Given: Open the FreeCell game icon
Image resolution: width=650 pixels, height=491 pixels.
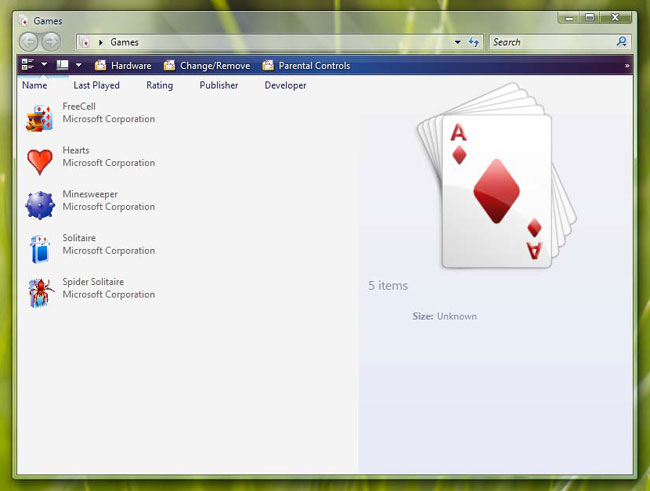Looking at the screenshot, I should pos(39,118).
